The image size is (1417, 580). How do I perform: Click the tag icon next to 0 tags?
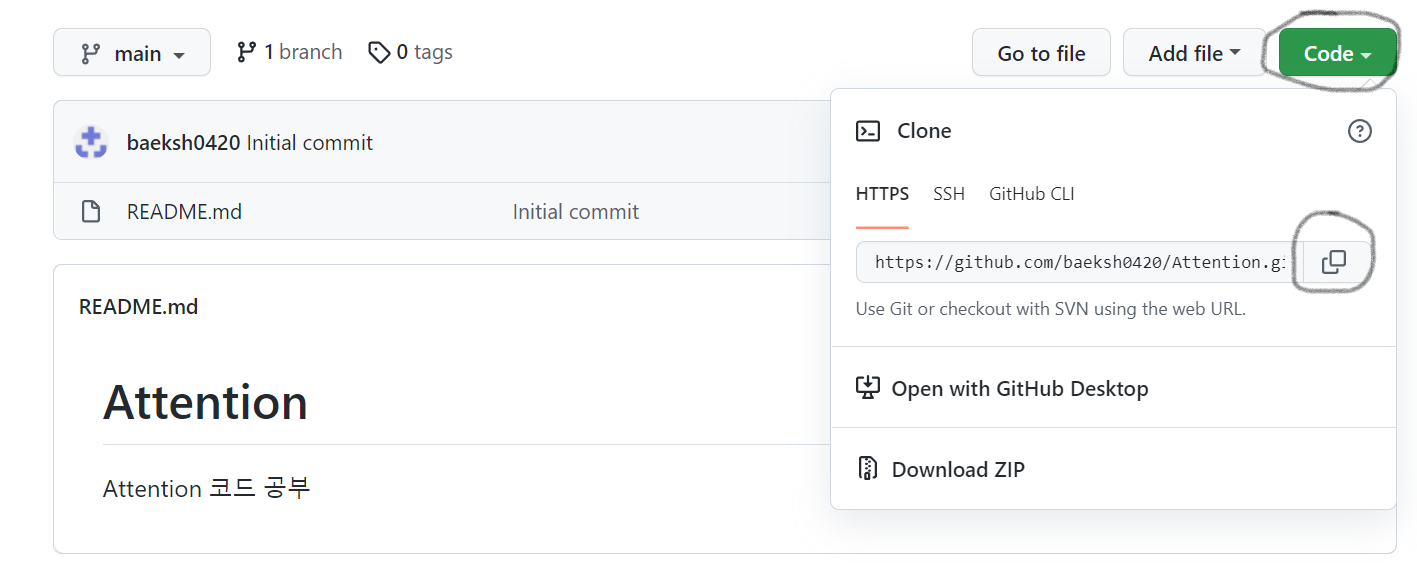click(x=379, y=52)
